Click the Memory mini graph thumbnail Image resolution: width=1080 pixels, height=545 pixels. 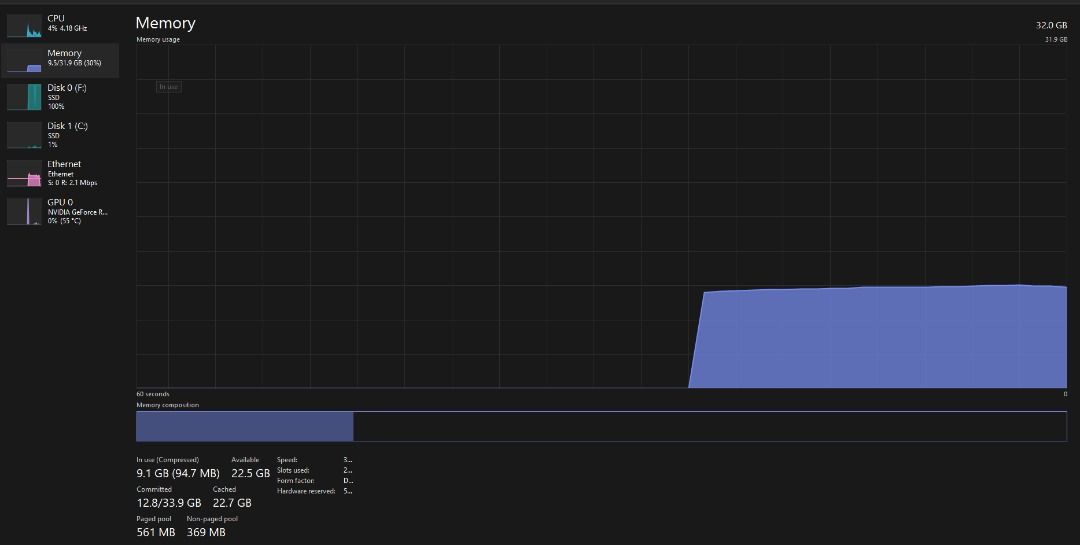coord(24,61)
